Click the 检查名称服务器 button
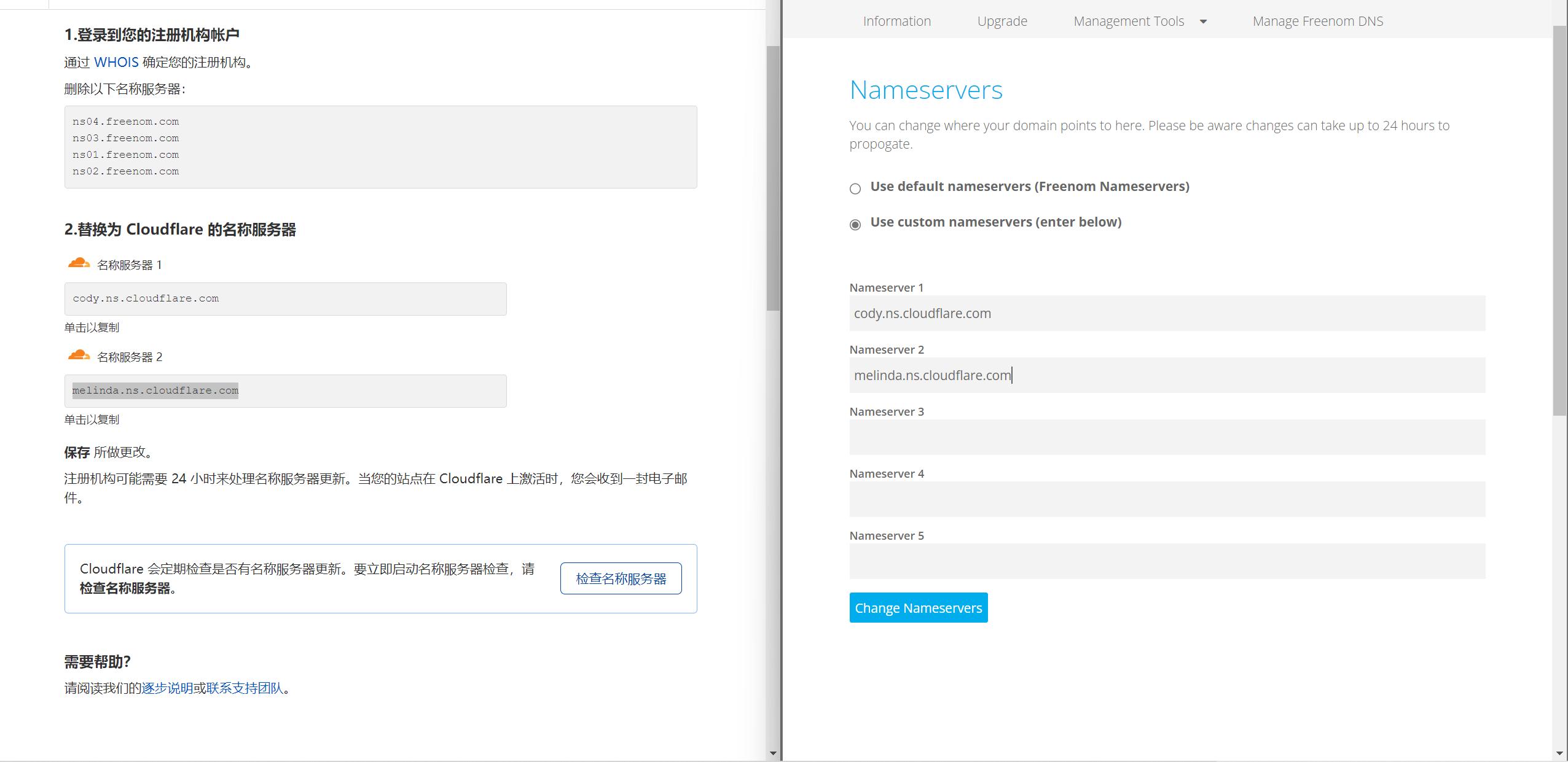This screenshot has width=1568, height=762. click(621, 578)
